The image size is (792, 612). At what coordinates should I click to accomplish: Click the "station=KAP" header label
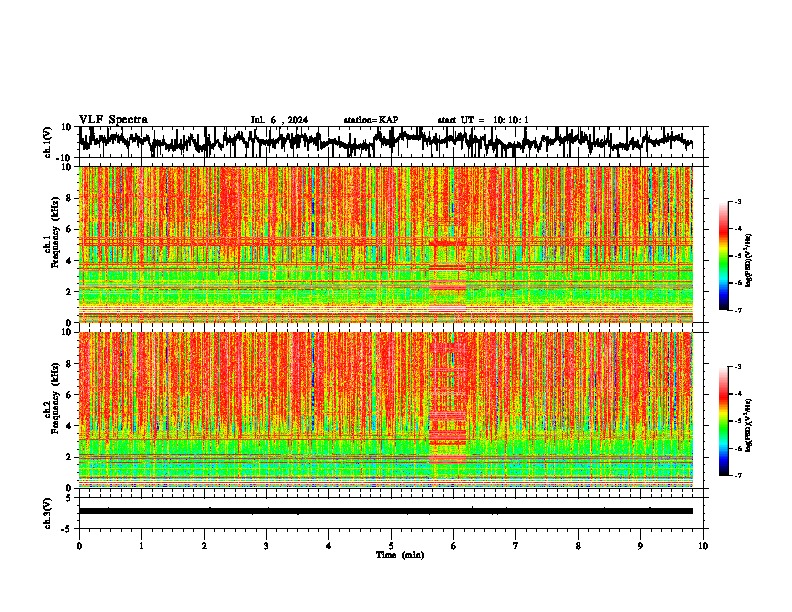371,120
